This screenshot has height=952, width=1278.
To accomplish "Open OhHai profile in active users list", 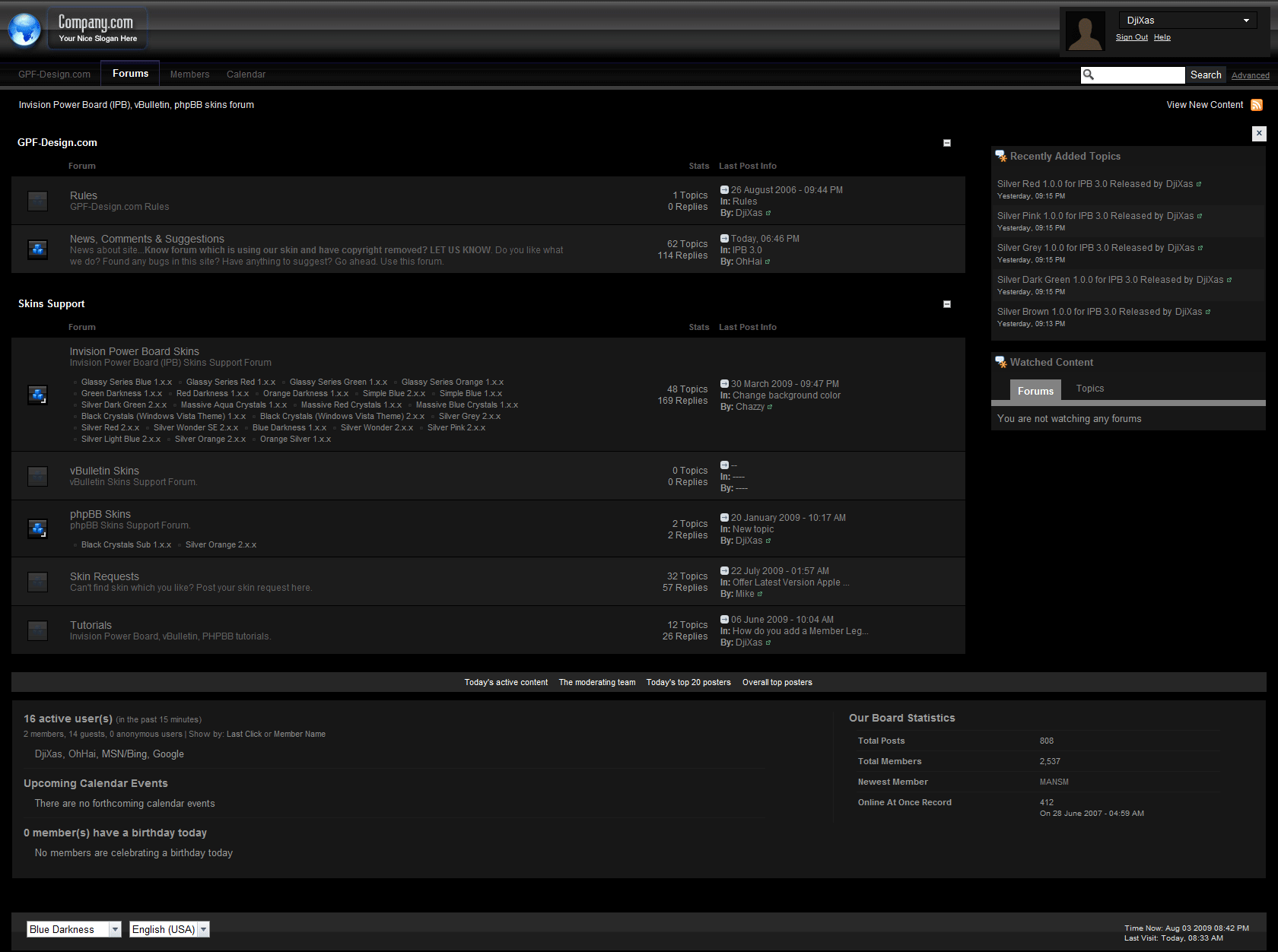I will pos(82,754).
